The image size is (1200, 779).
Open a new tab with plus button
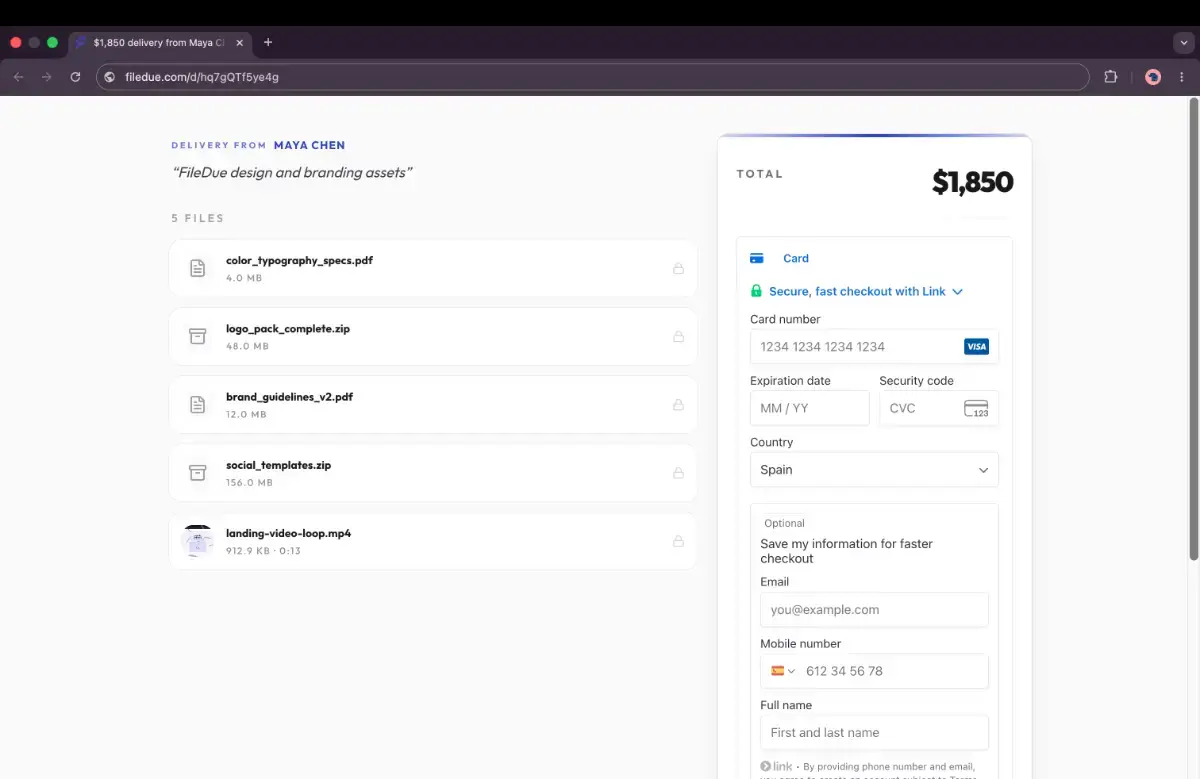coord(268,42)
